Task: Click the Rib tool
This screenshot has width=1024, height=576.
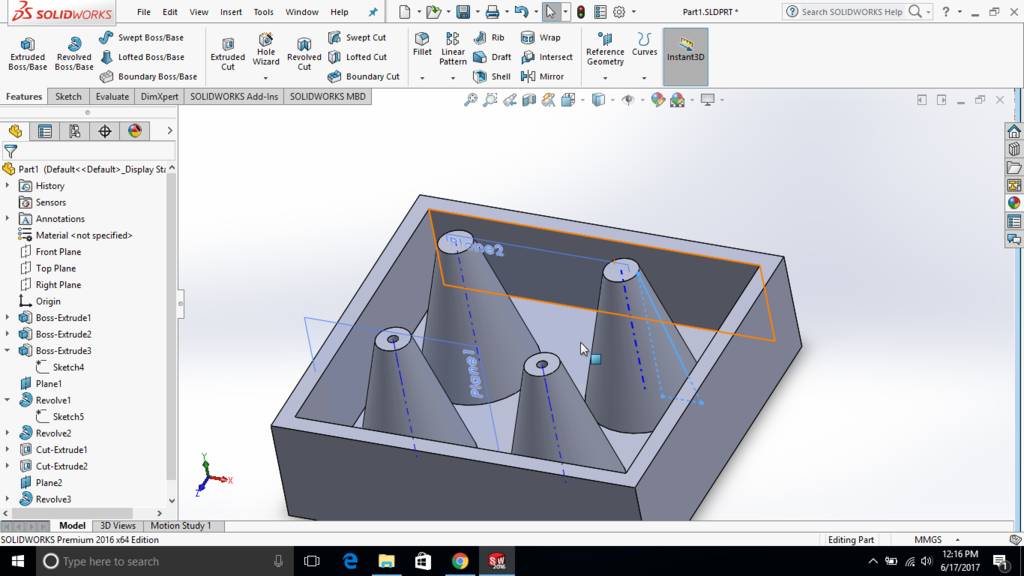Action: pos(489,38)
